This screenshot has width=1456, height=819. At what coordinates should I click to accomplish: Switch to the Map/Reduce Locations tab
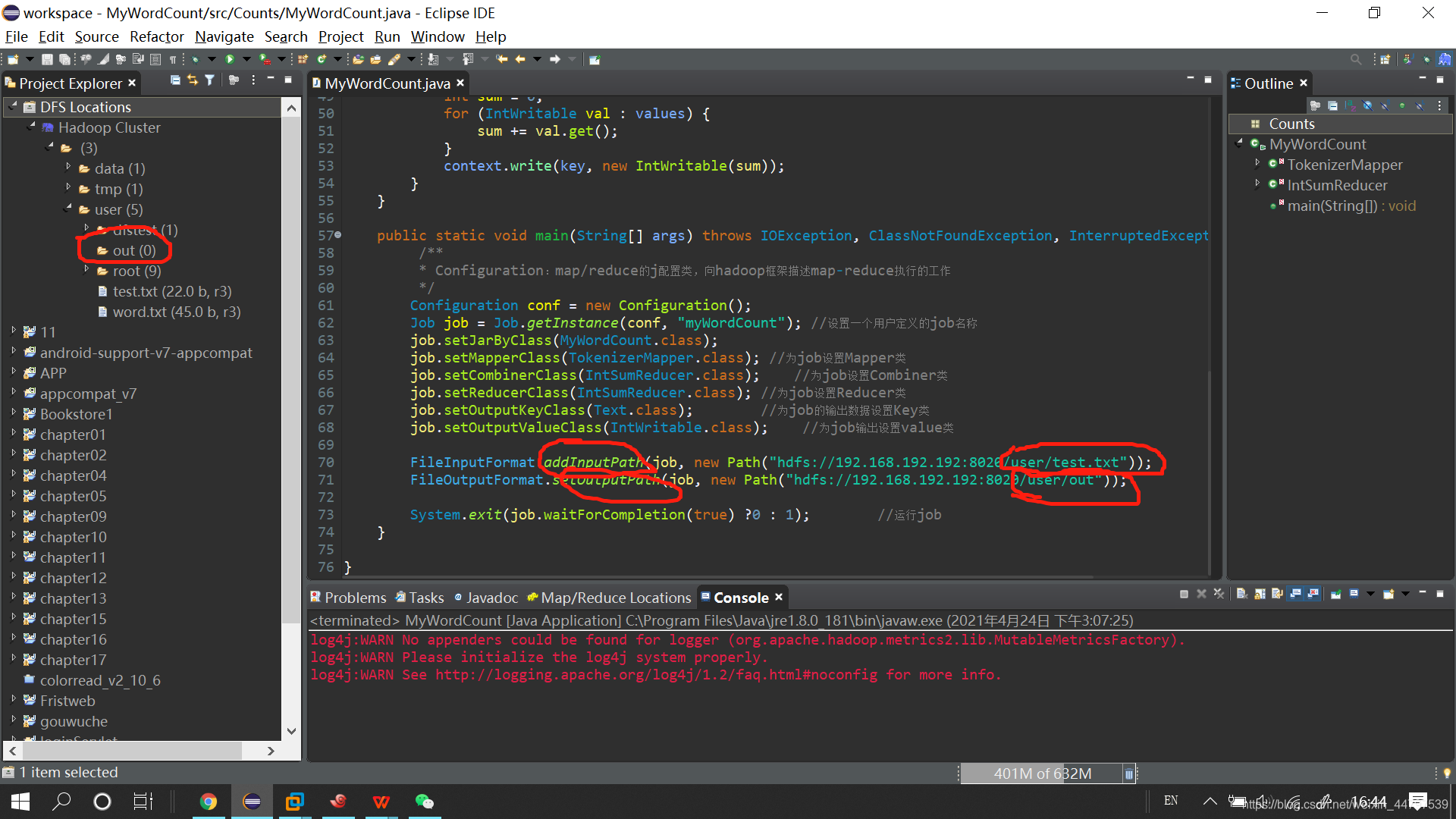(615, 598)
